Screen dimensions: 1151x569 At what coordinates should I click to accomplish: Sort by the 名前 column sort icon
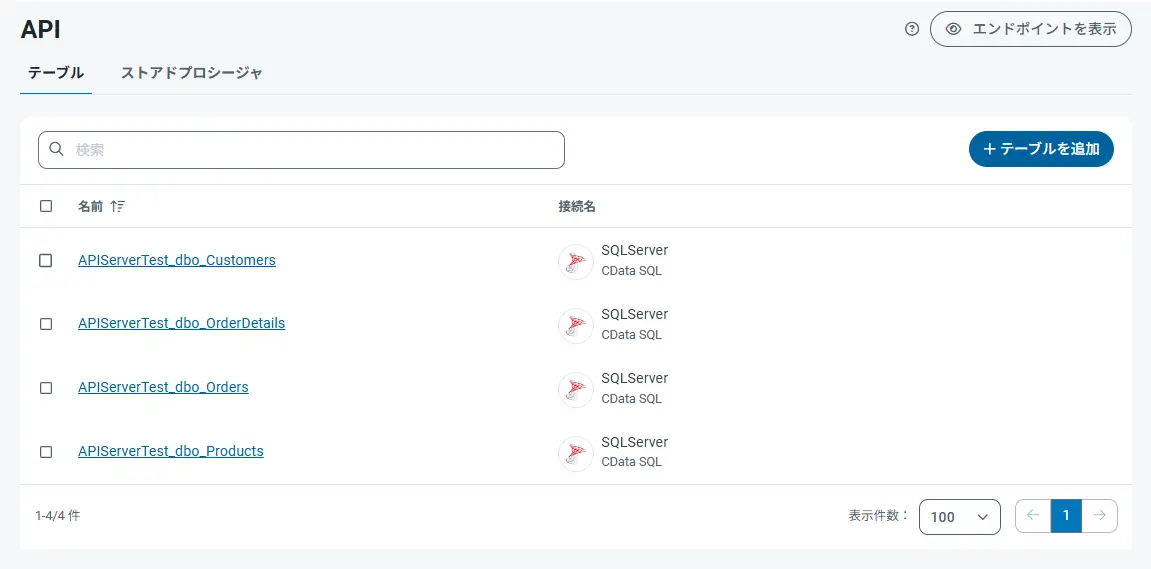point(117,206)
